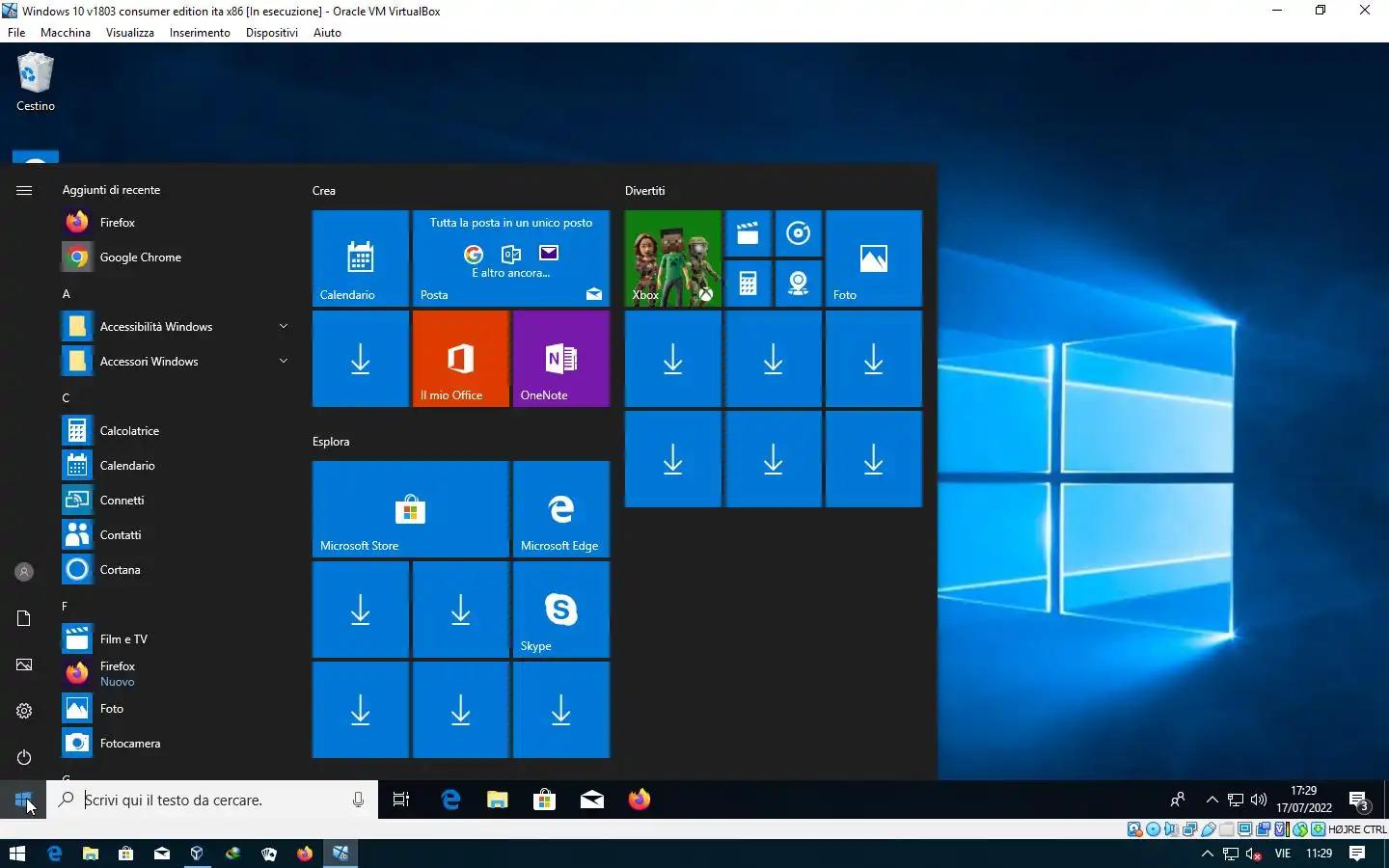Screen dimensions: 1389x868
Task: Click the user account icon in Start rail
Action: [24, 572]
